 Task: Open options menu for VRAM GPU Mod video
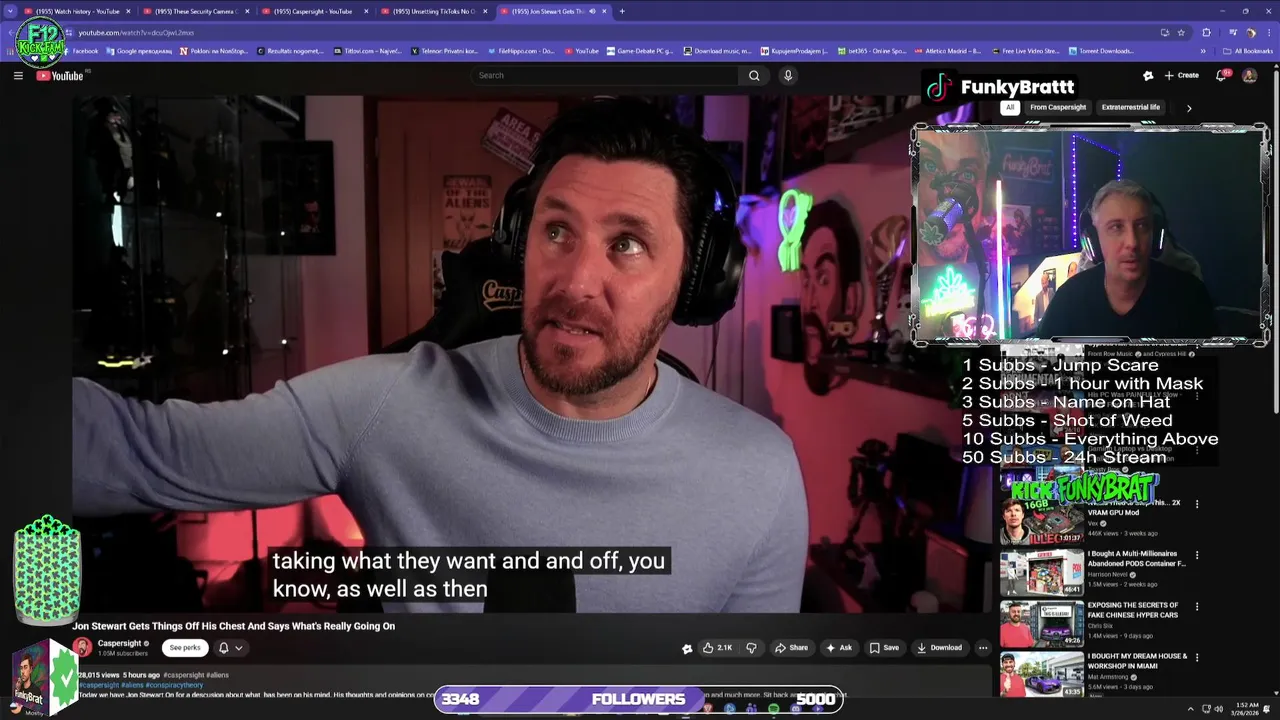(1197, 504)
